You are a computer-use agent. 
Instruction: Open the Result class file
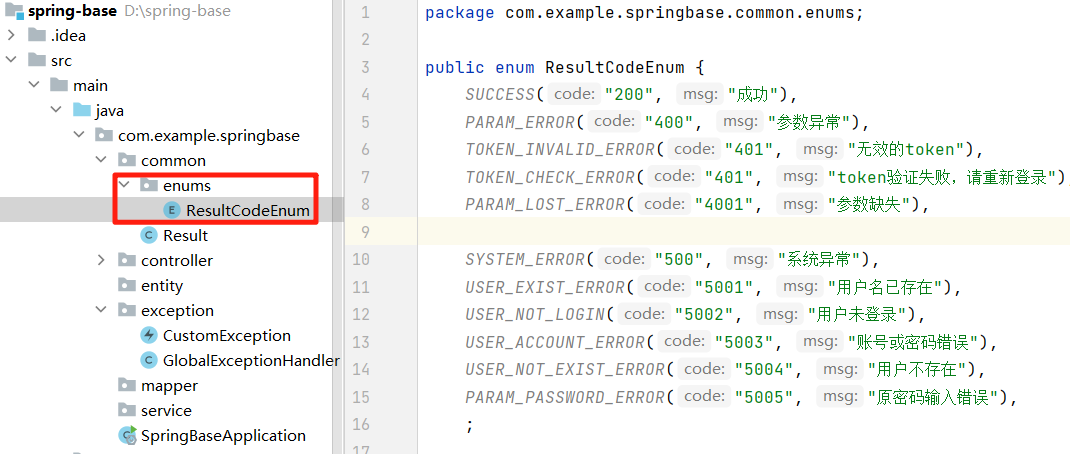click(x=186, y=236)
